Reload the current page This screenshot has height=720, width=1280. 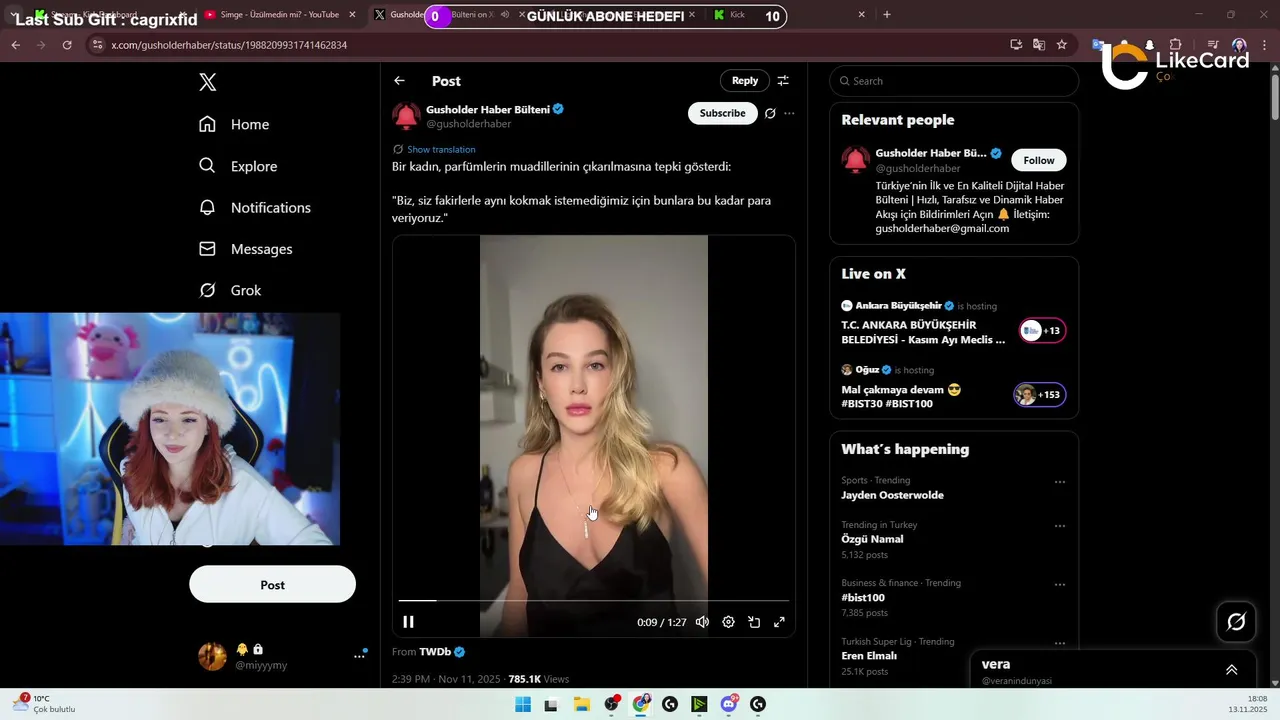point(67,45)
